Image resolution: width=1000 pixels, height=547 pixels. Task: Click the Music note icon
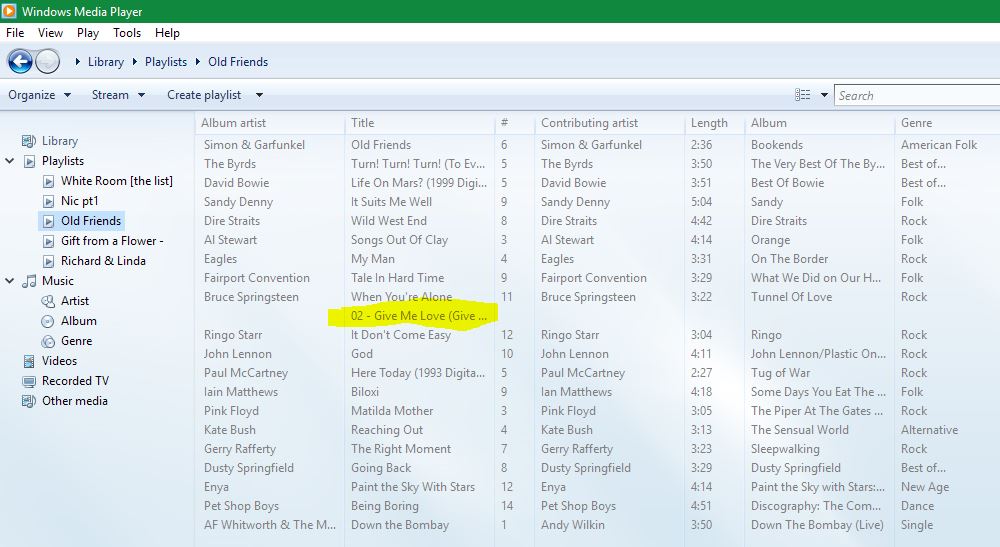tap(29, 281)
